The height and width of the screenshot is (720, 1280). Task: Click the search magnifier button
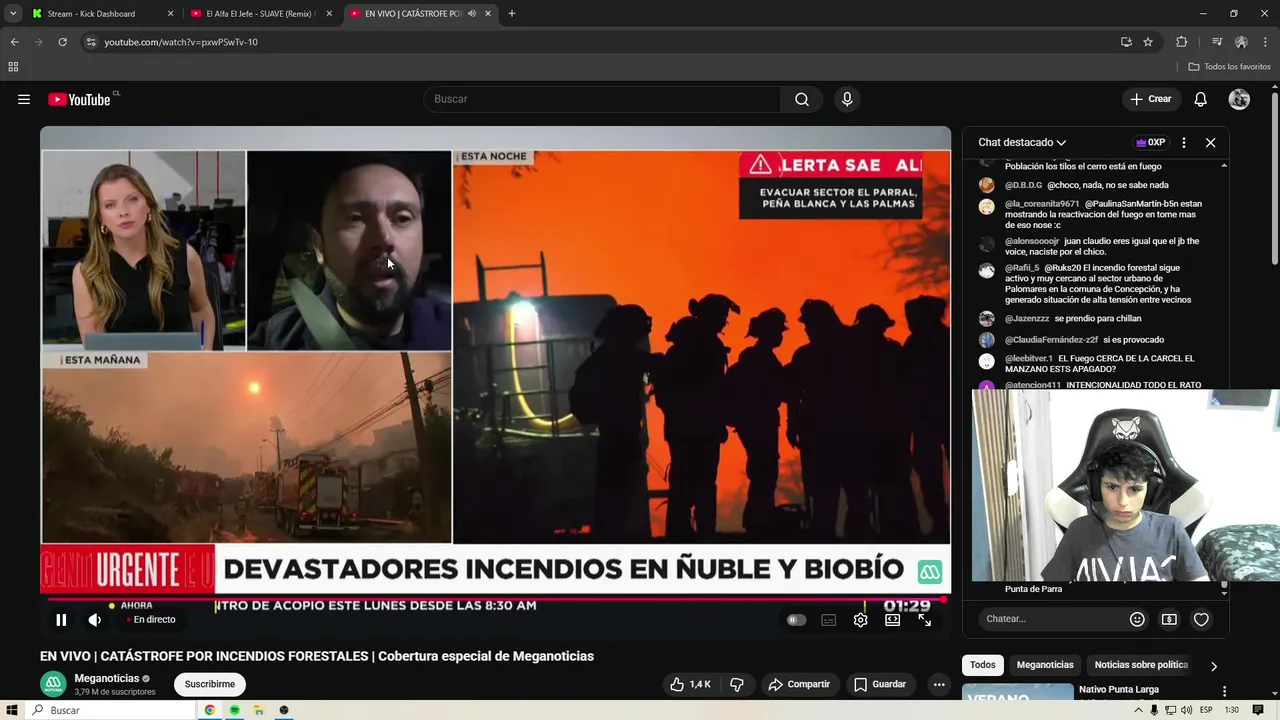point(802,99)
